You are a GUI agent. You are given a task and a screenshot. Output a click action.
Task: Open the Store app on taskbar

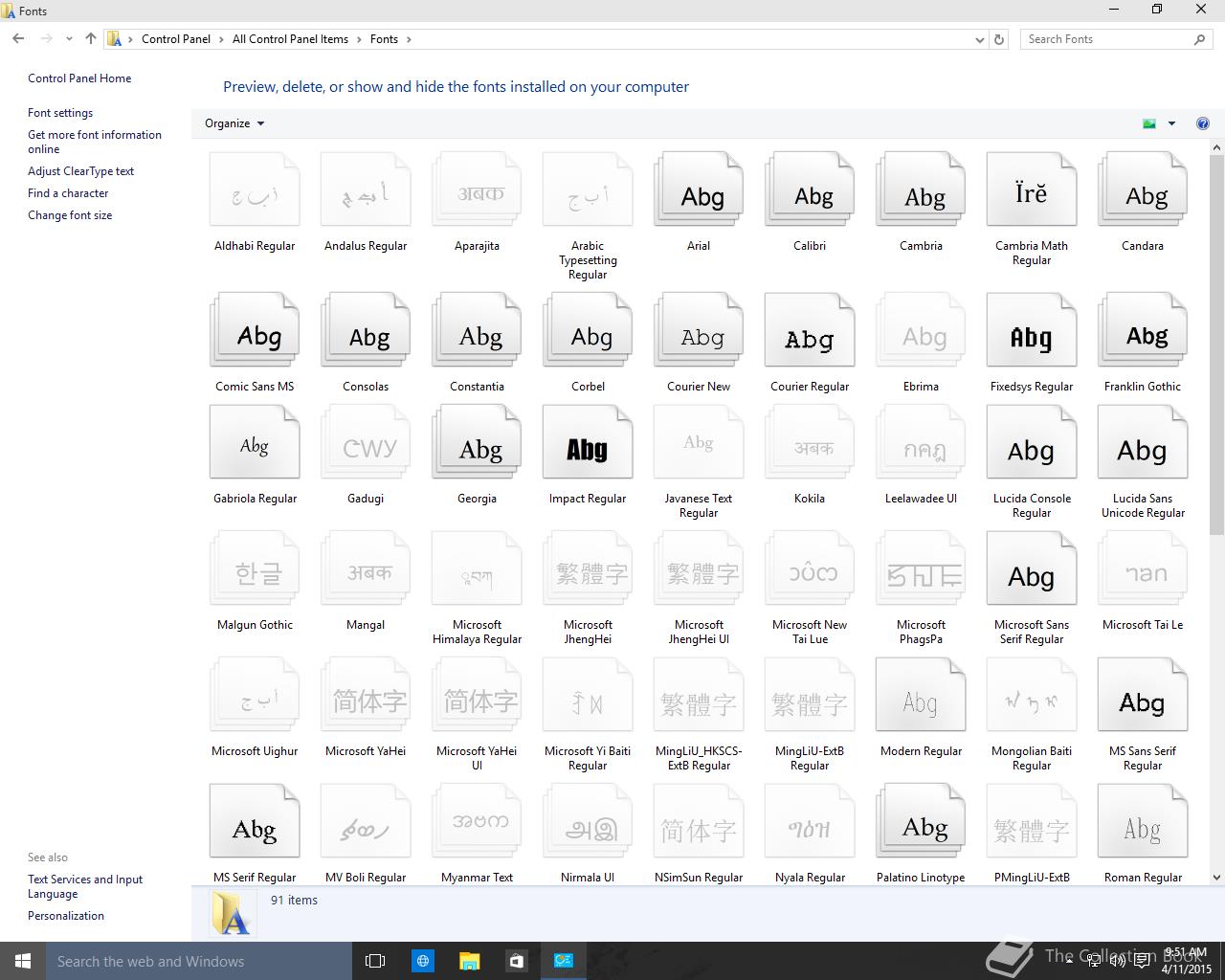click(x=516, y=961)
